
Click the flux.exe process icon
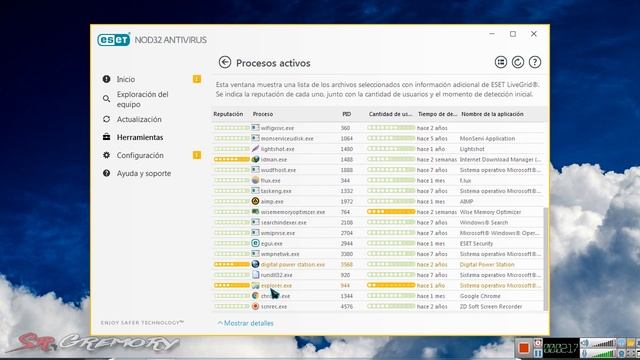pyautogui.click(x=256, y=180)
